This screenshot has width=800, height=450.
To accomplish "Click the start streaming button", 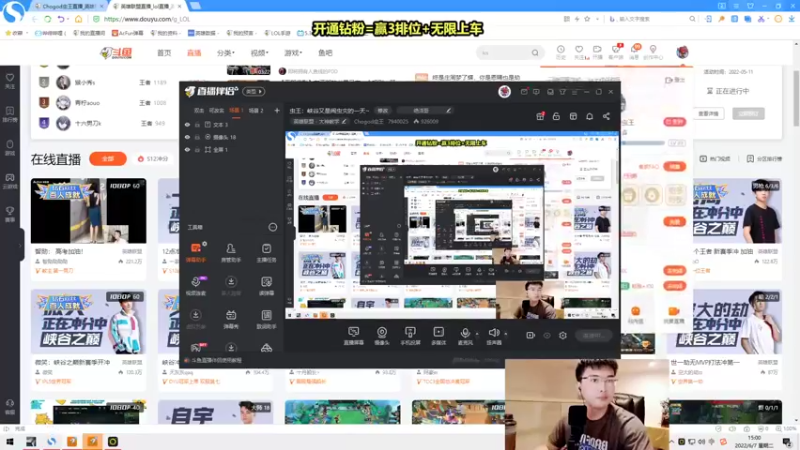I will tap(593, 335).
